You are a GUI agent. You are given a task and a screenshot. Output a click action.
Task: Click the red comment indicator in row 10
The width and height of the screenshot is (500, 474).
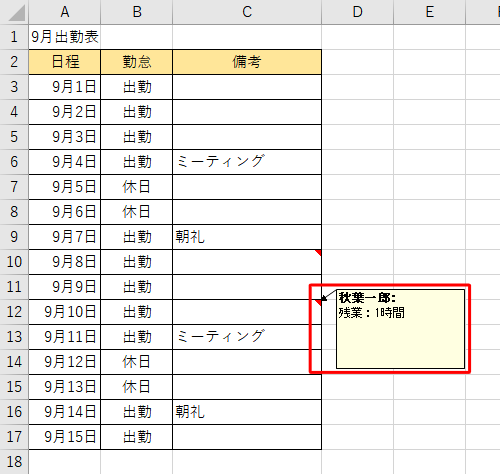319,252
